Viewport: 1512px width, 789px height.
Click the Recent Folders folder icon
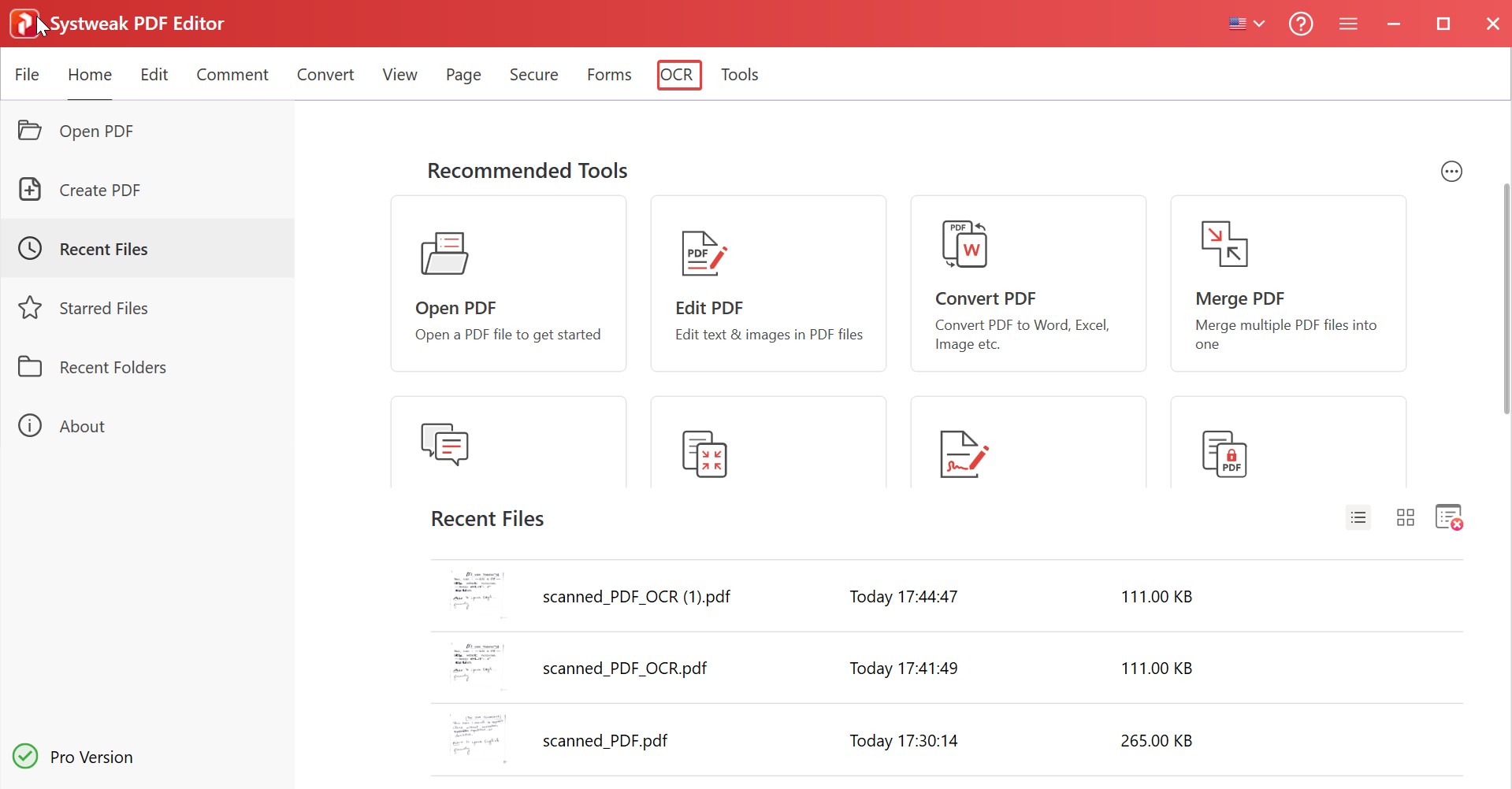coord(29,366)
